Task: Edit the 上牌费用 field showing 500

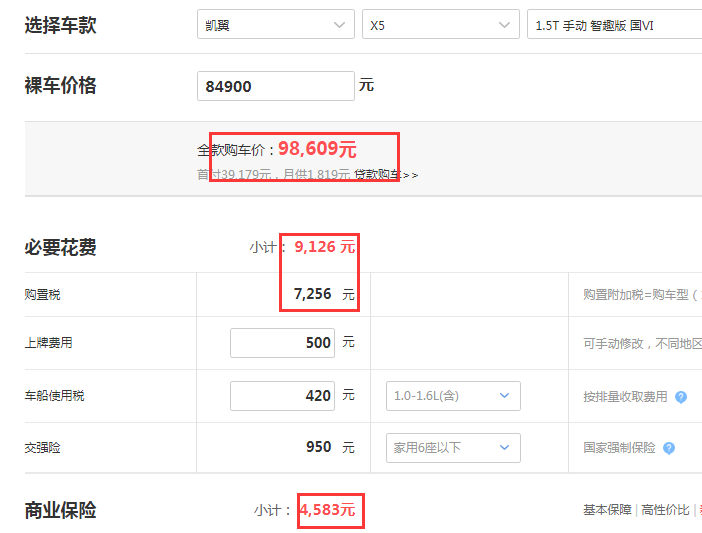Action: click(x=282, y=343)
